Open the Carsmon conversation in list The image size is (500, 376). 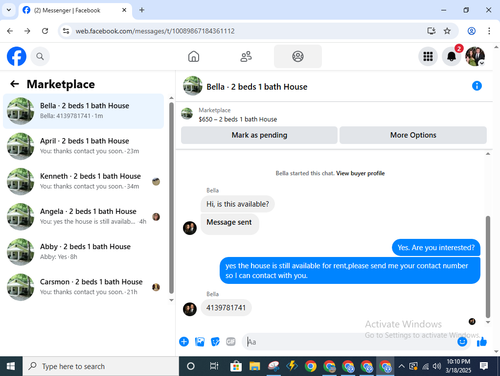83,287
